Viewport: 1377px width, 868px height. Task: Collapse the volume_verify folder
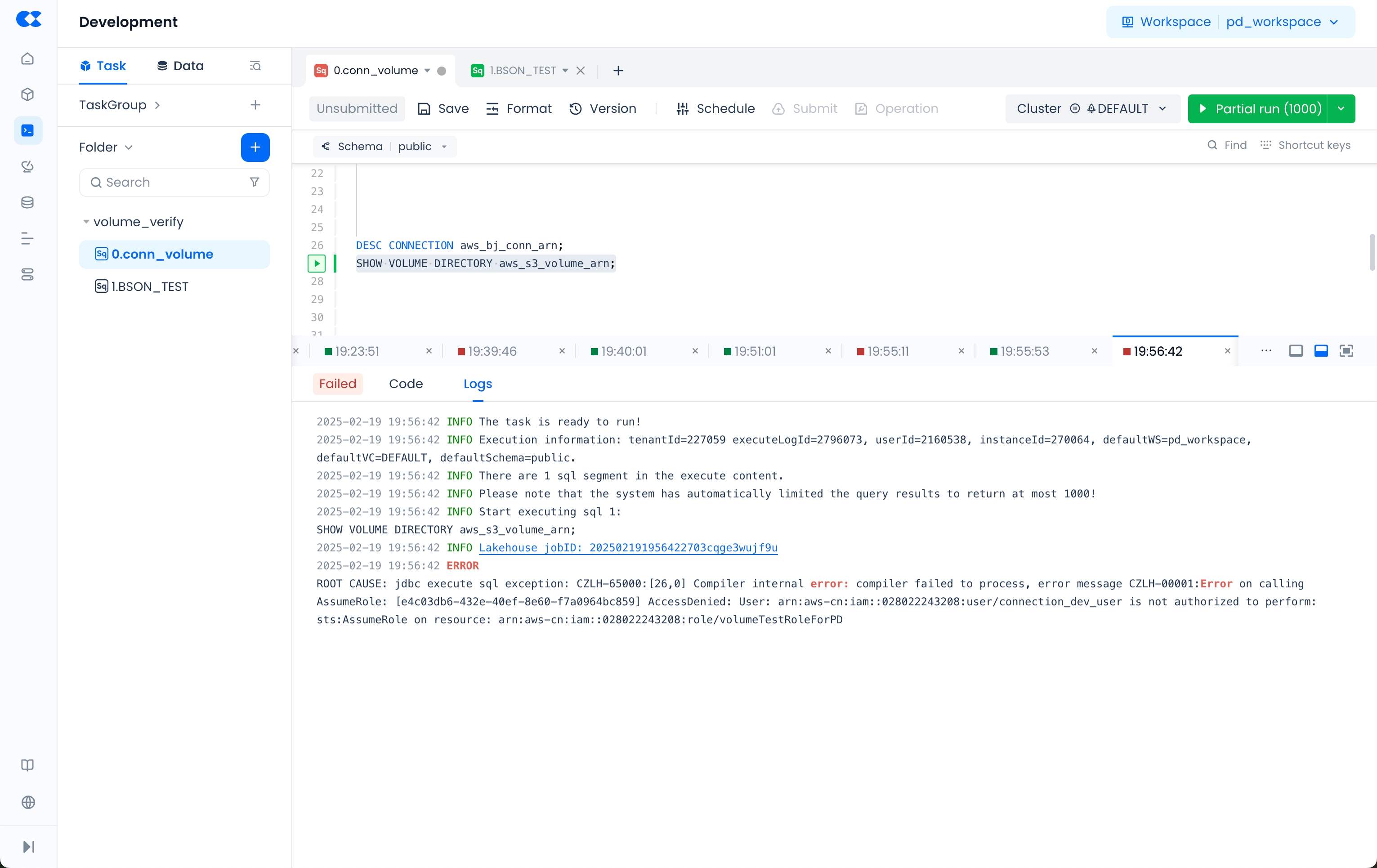point(86,222)
